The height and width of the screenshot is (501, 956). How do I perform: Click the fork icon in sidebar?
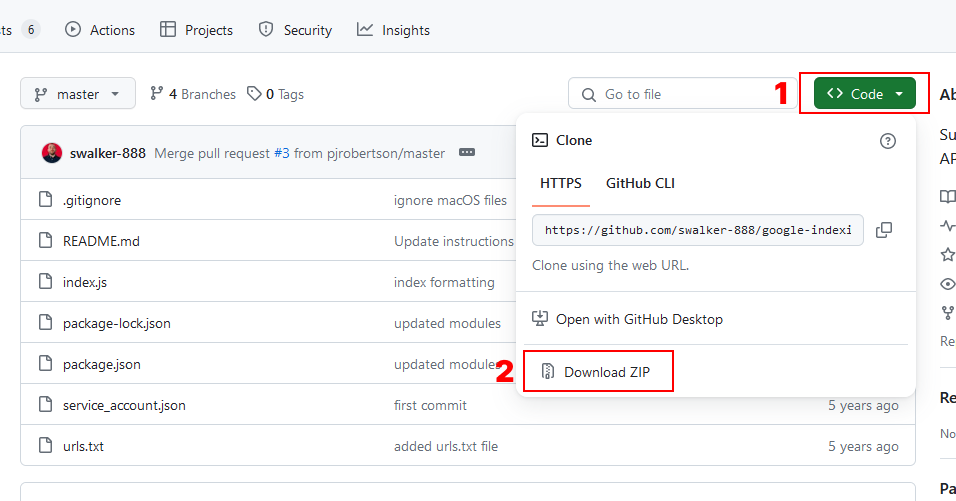click(947, 313)
